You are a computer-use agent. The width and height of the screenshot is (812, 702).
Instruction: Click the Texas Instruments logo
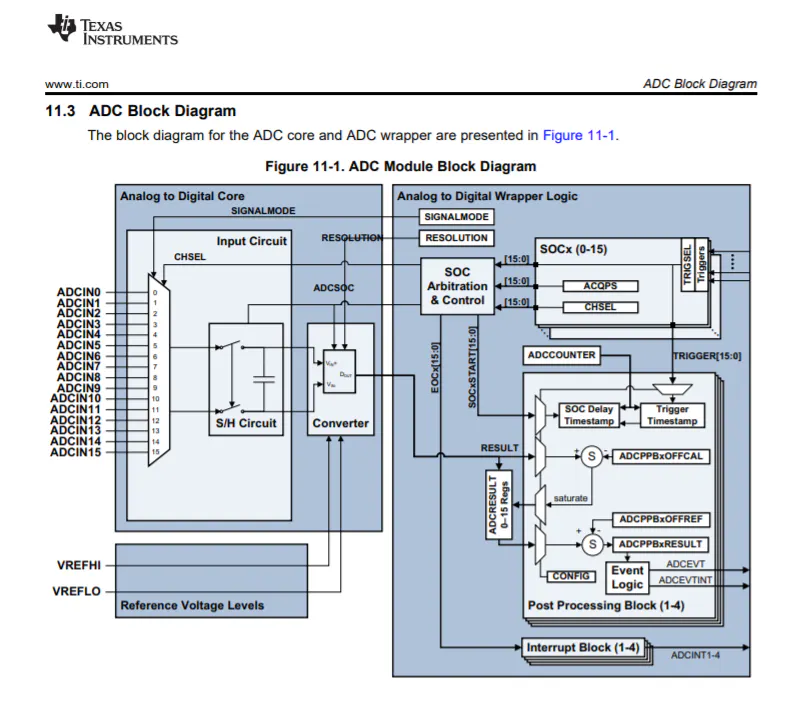point(113,30)
